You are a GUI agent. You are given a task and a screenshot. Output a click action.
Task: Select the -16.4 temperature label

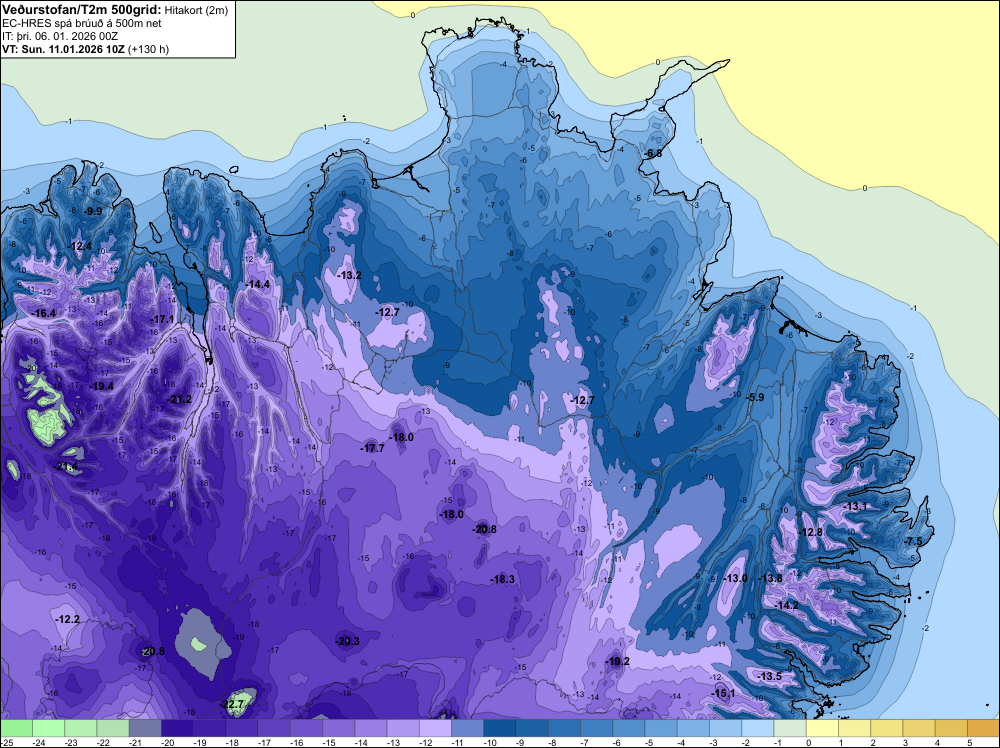(44, 313)
